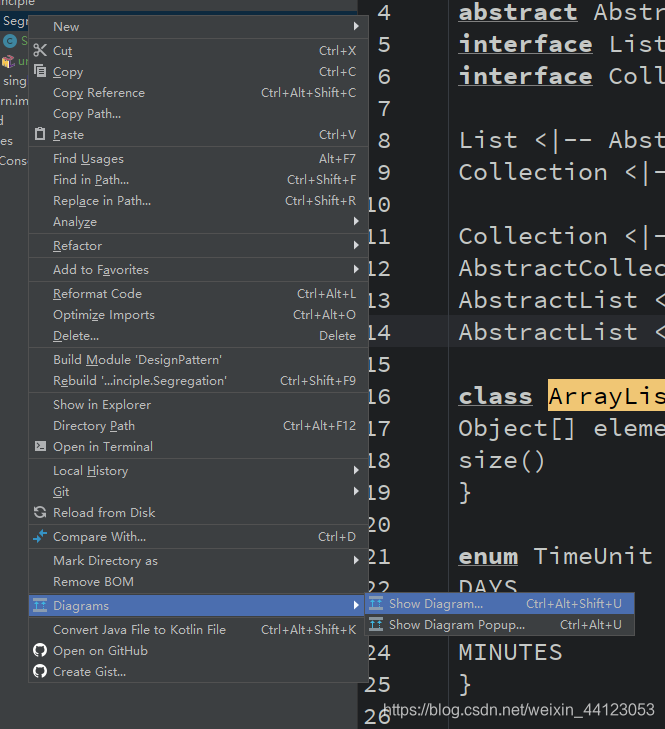
Task: Expand the Refactor submenu arrow
Action: [356, 245]
